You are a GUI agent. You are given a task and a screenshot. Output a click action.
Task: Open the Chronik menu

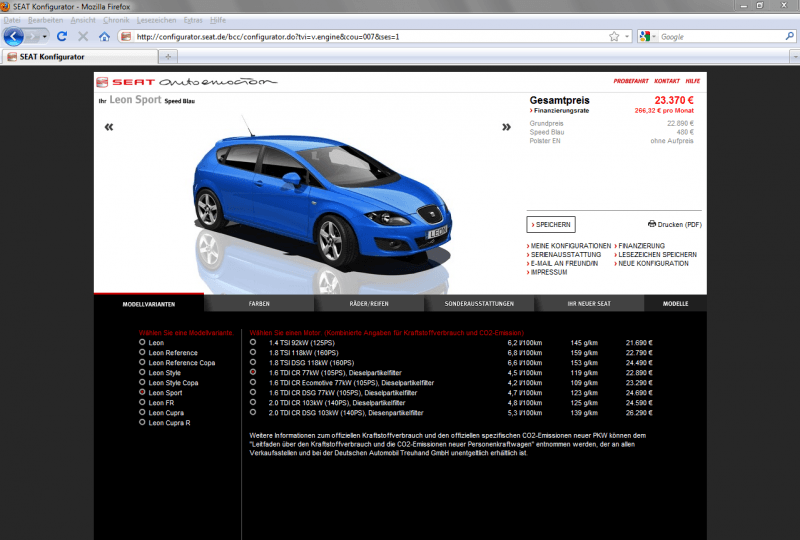[116, 20]
